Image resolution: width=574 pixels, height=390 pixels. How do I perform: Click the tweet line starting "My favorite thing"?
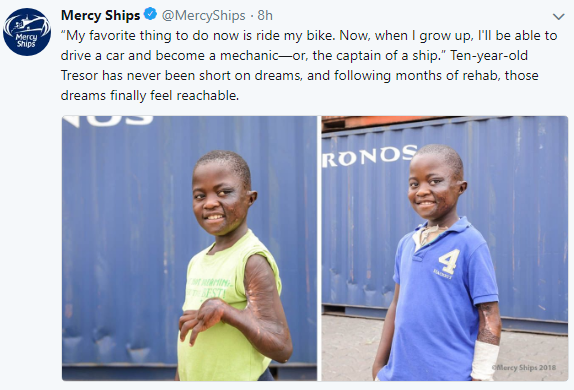tap(309, 36)
